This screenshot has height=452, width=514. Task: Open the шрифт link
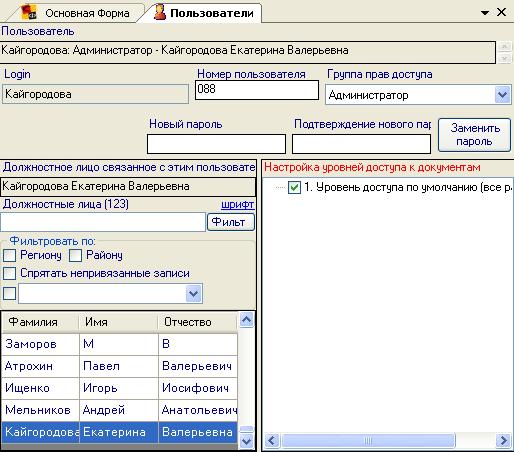[238, 204]
